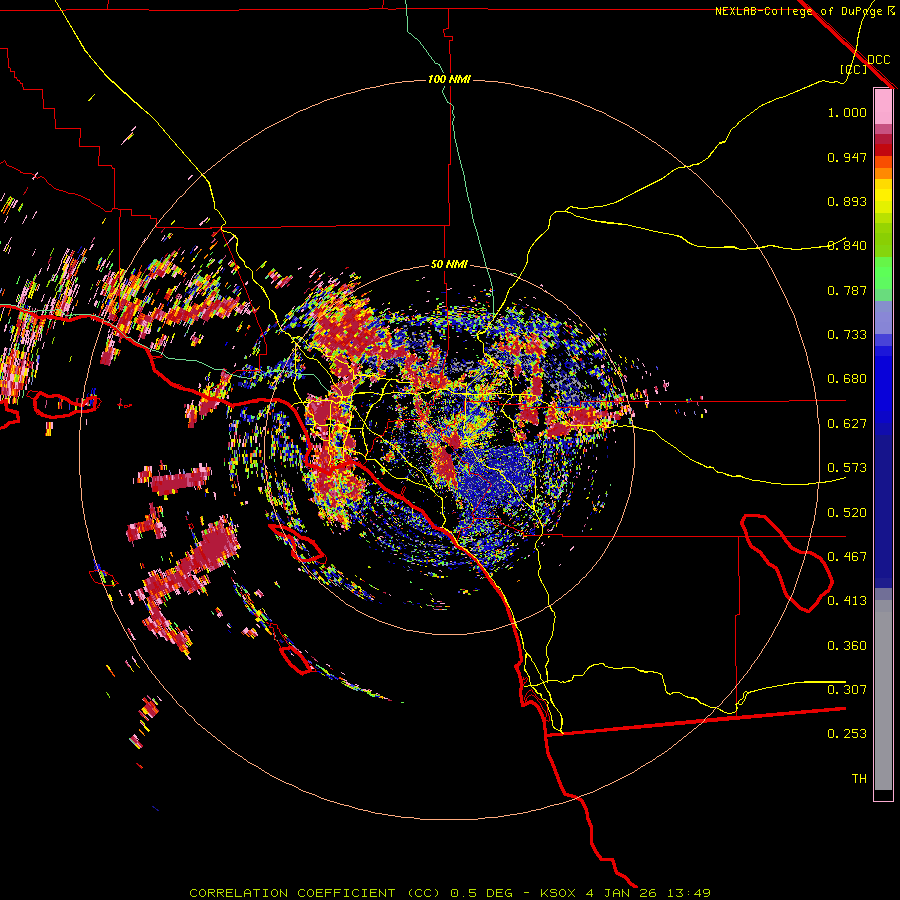Click the 0.680 scale value
The image size is (900, 900).
[x=847, y=379]
